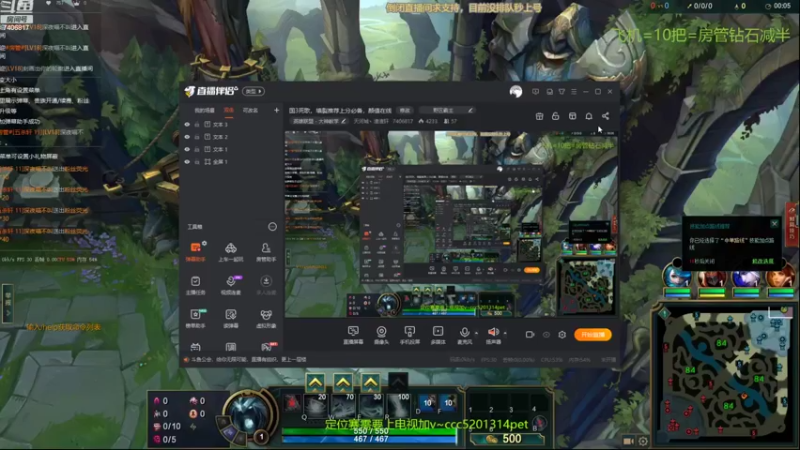Expand the speaker options arrow

click(505, 333)
